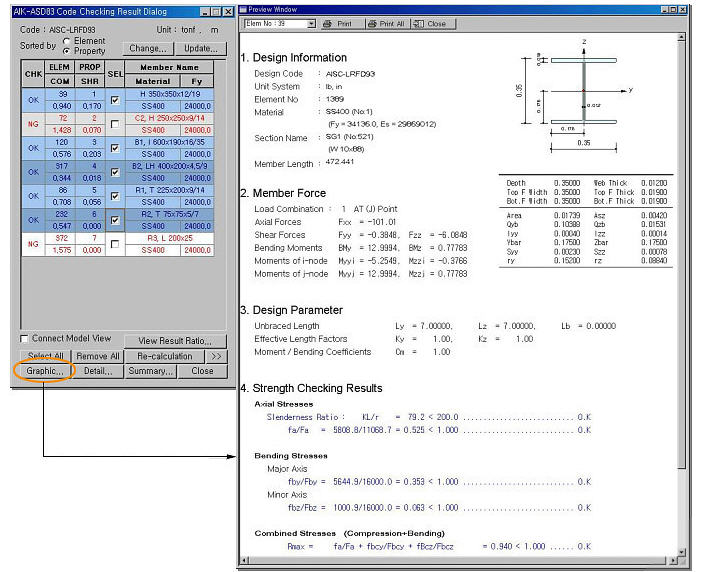This screenshot has height=572, width=708.
Task: Uncheck SEL for H 350x350x12/19 row
Action: pos(115,100)
